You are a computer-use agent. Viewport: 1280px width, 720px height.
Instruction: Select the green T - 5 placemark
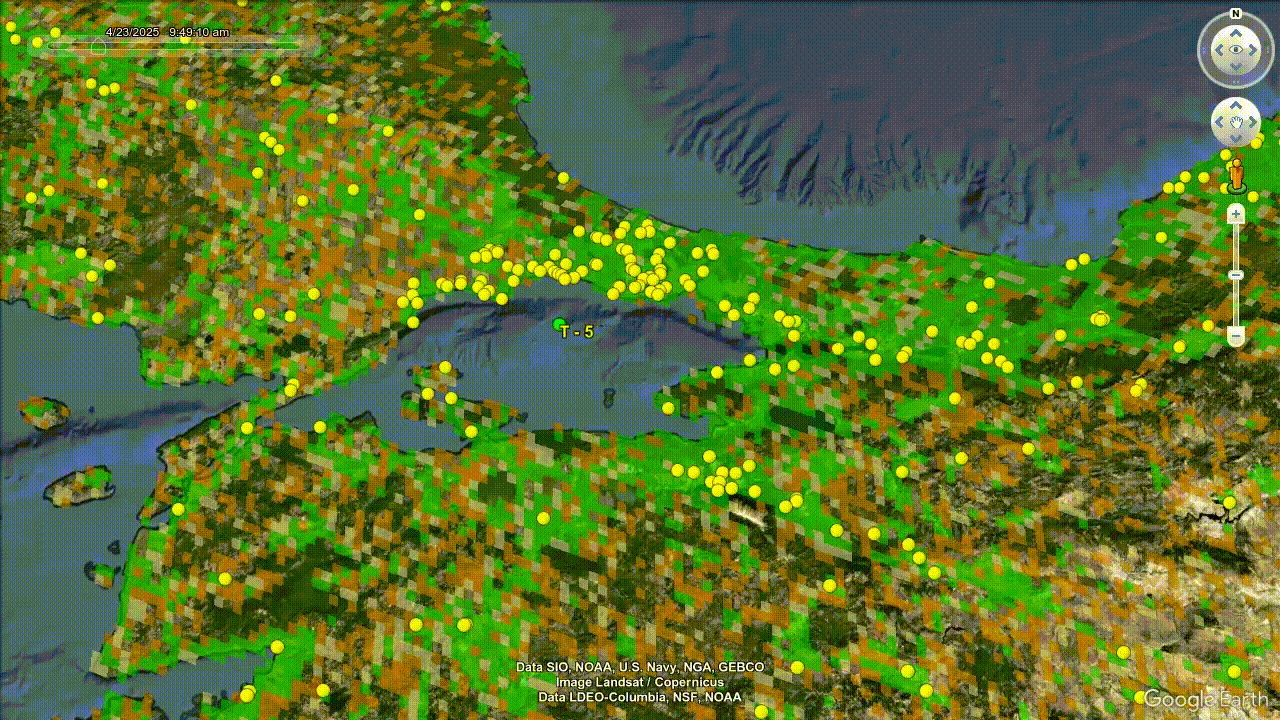tap(559, 323)
